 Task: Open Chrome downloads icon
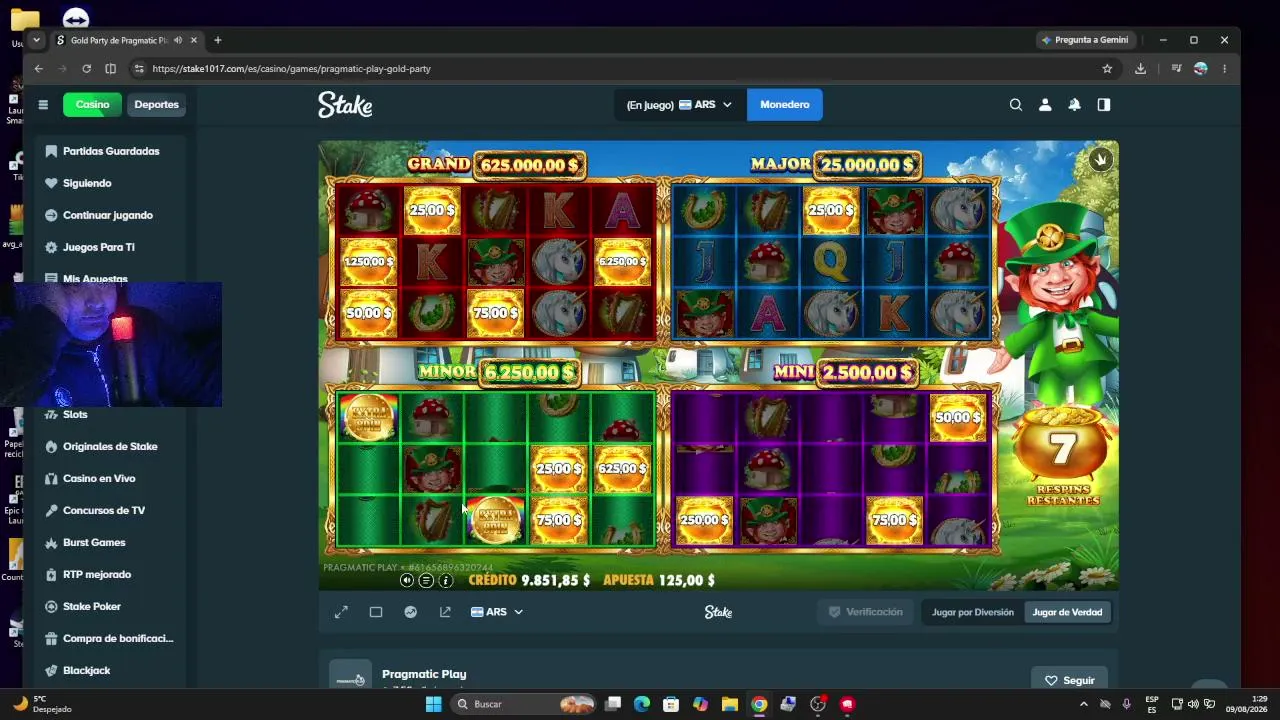[1140, 69]
